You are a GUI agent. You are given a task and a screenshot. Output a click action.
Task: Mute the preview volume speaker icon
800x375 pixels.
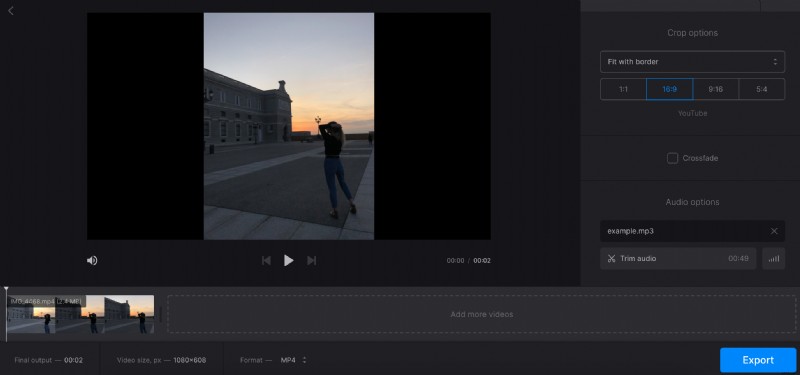[92, 261]
